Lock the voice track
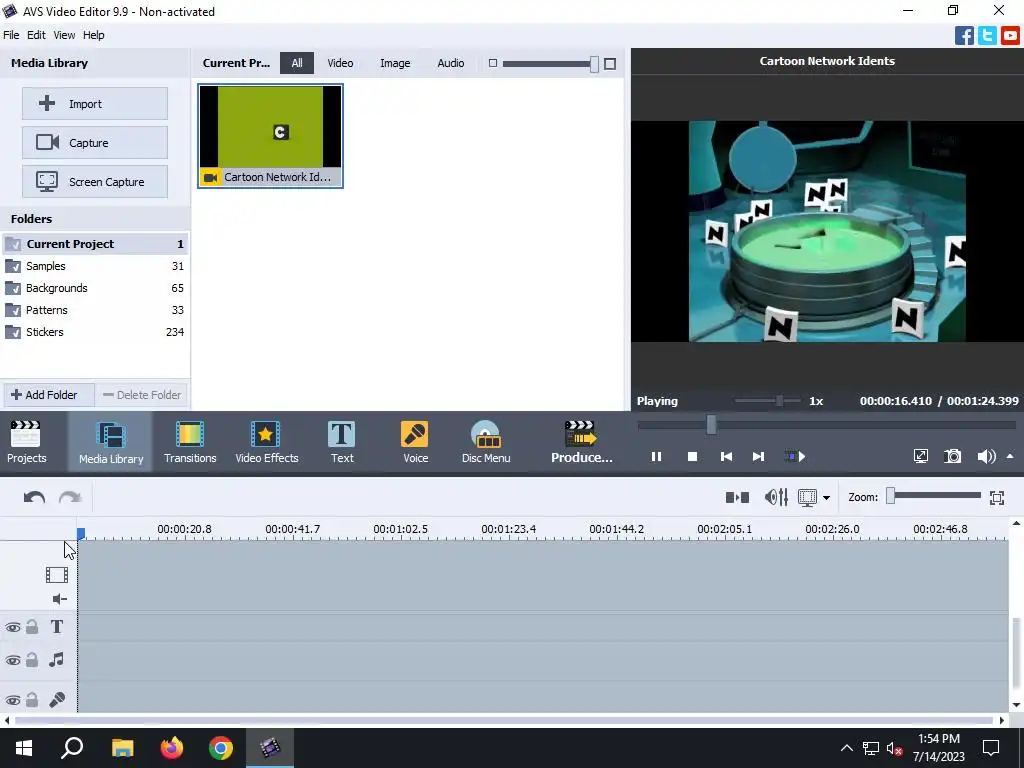The width and height of the screenshot is (1024, 768). click(x=32, y=699)
